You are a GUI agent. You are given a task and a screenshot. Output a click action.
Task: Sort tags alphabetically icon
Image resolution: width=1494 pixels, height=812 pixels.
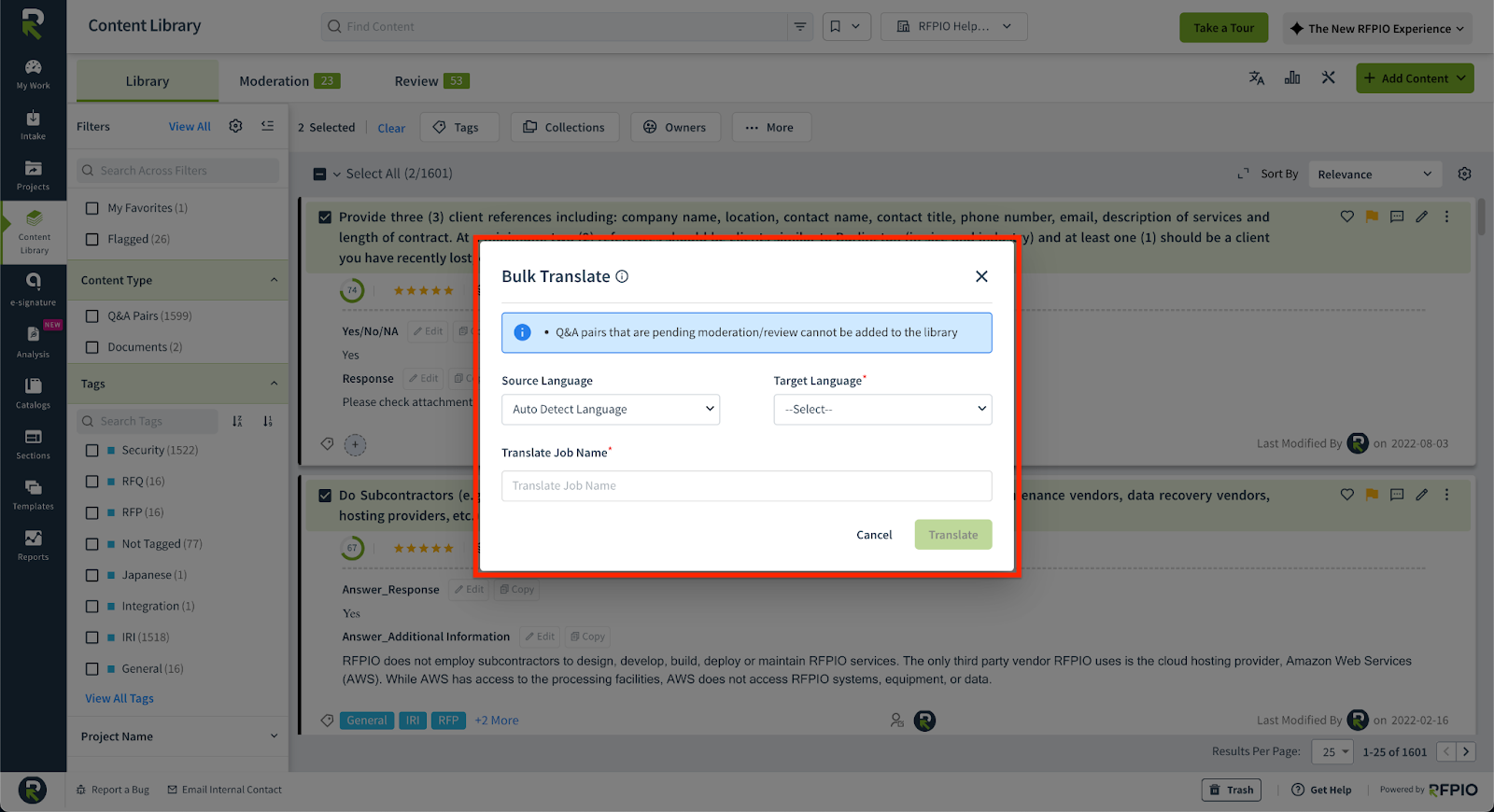237,421
